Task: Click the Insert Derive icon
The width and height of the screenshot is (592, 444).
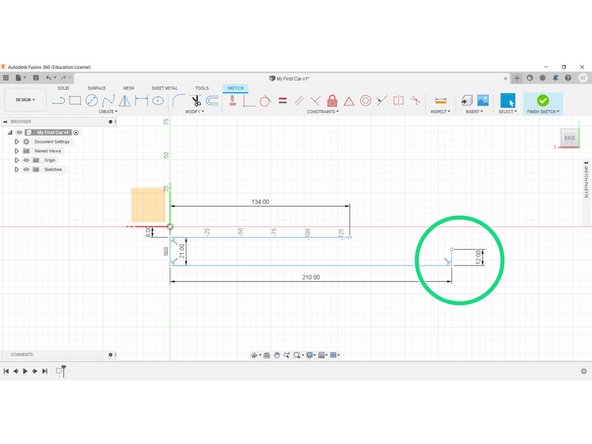Action: tap(467, 101)
